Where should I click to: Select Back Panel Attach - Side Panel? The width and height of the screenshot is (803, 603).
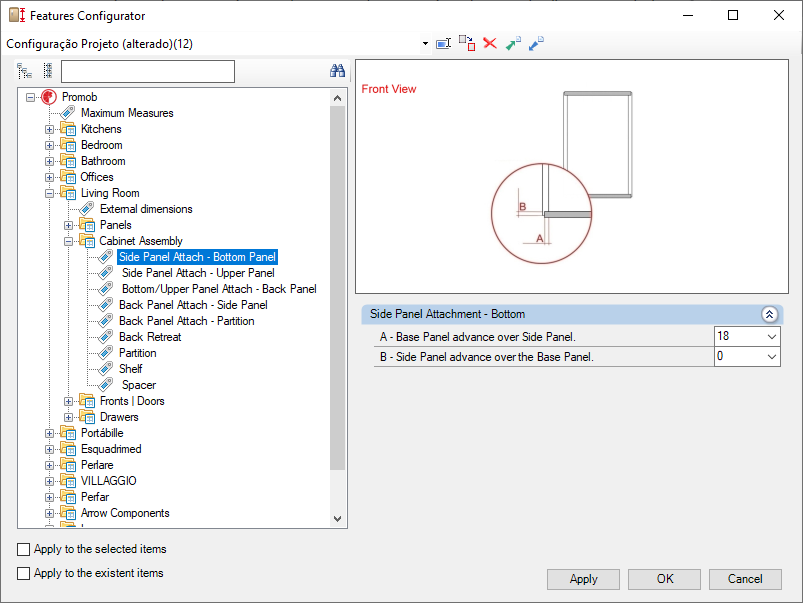193,305
